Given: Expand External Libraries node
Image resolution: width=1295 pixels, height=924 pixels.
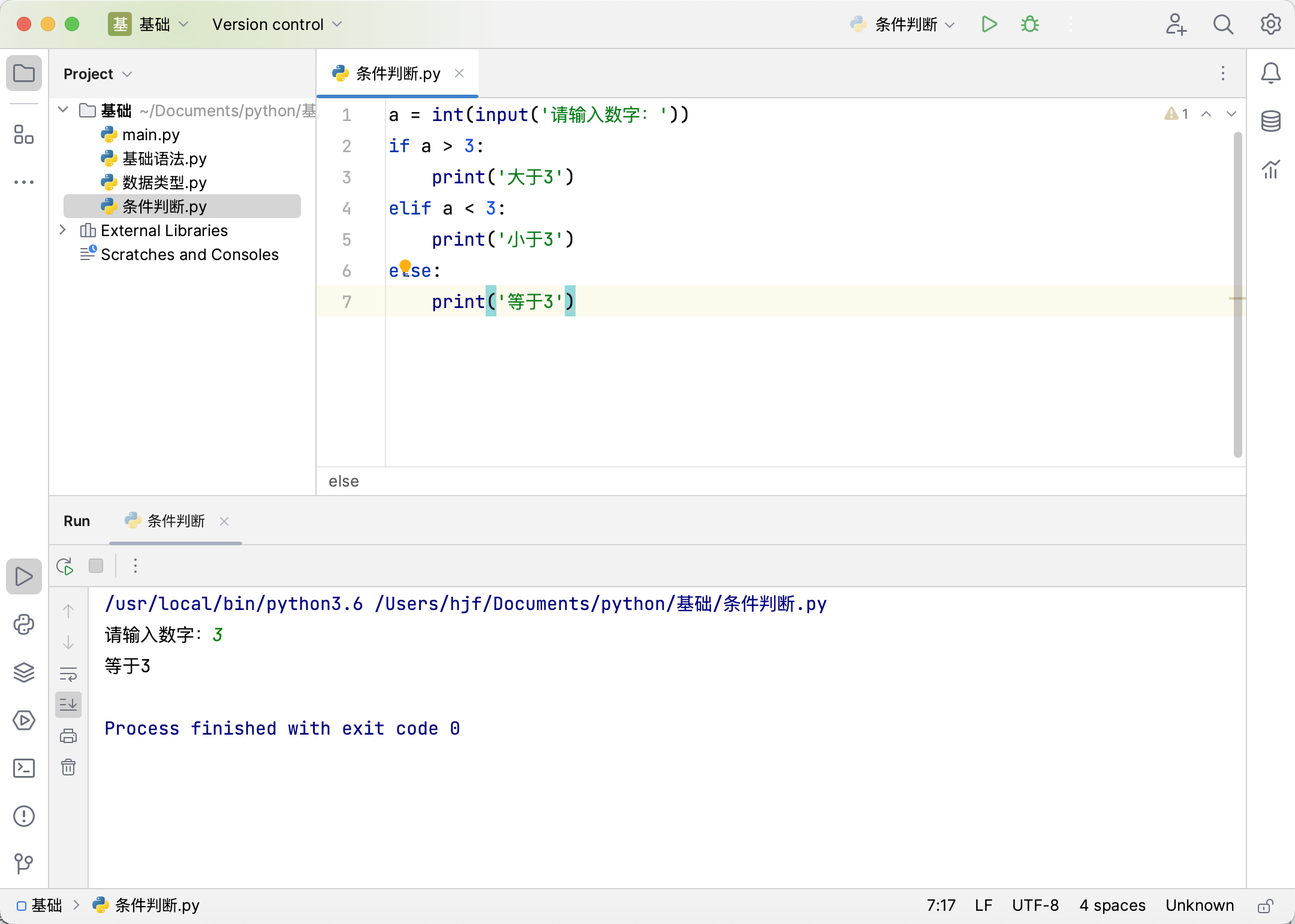Looking at the screenshot, I should (x=63, y=230).
